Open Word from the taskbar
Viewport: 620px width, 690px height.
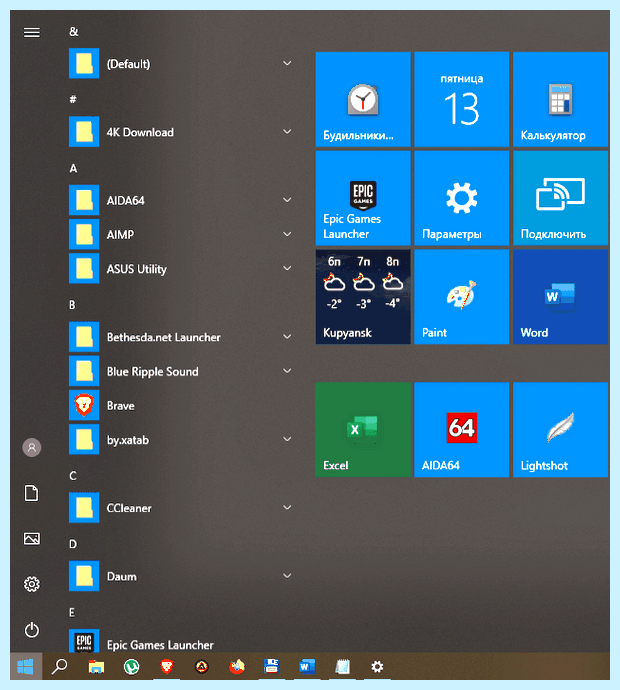307,667
